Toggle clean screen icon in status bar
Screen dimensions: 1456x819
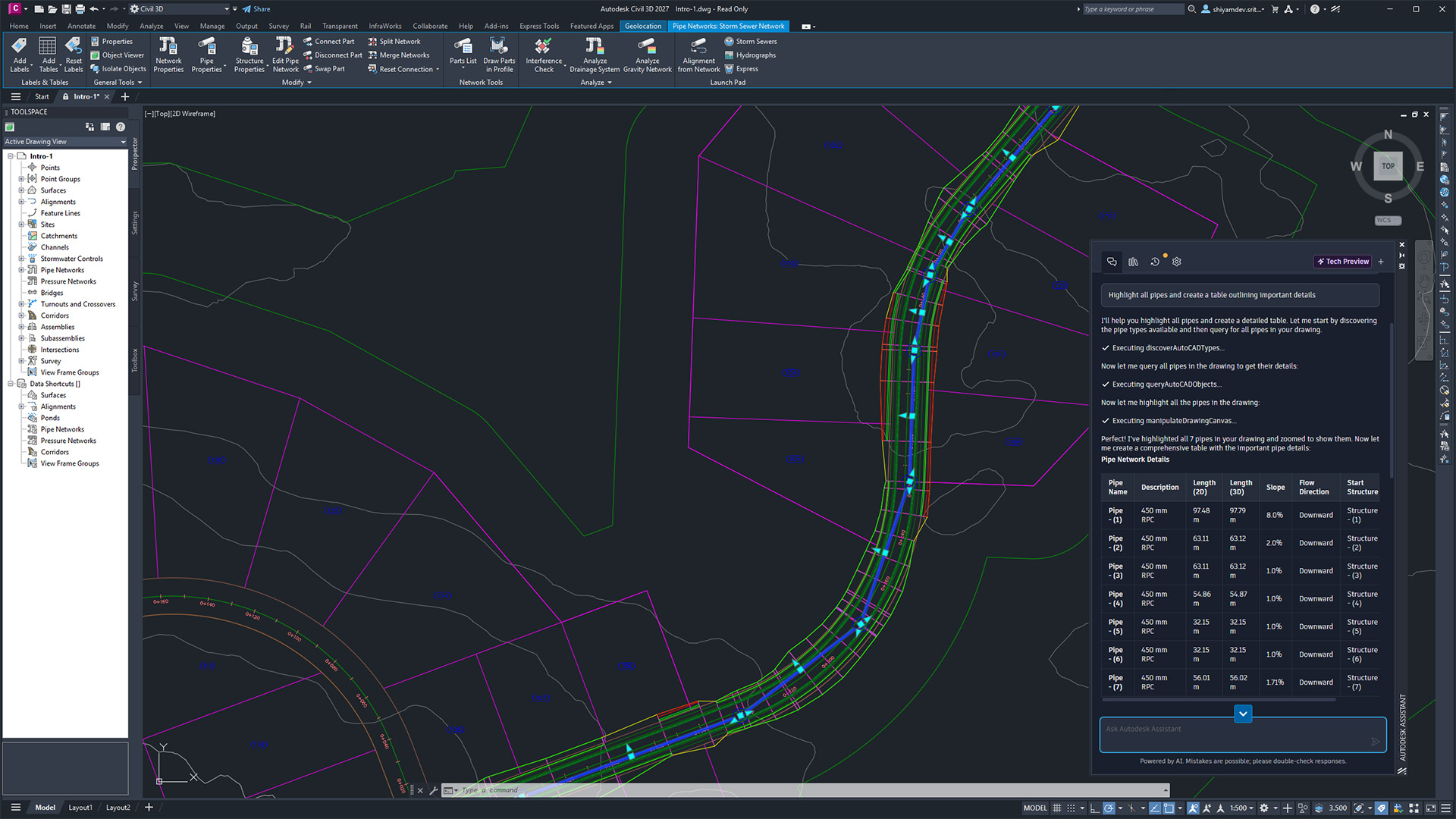coord(1430,808)
